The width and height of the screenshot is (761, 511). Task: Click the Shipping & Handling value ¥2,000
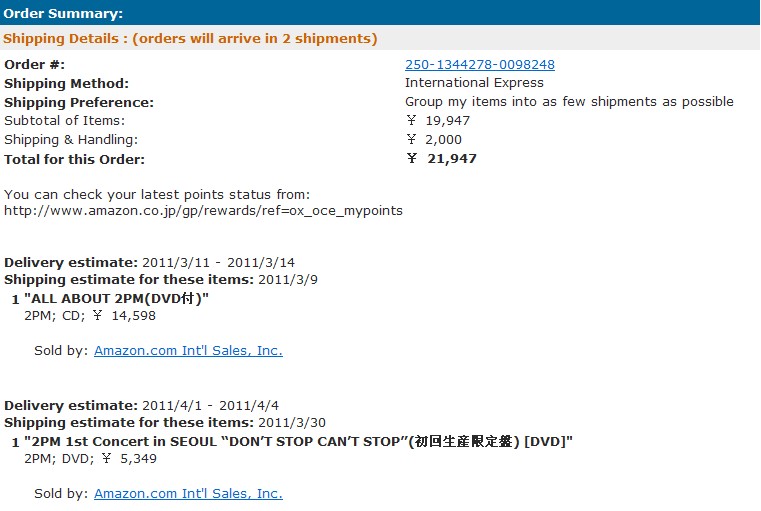click(434, 140)
